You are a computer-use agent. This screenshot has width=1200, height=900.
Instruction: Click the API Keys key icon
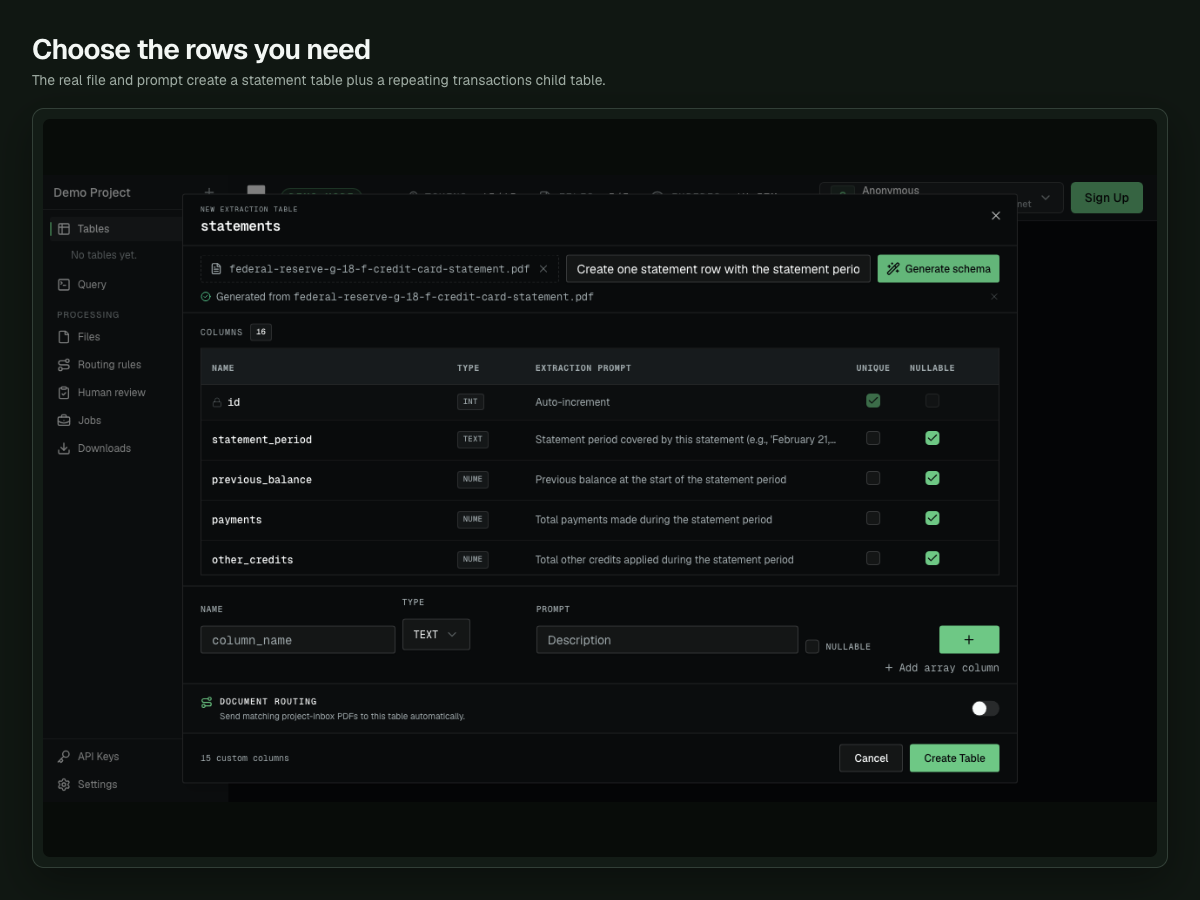64,757
